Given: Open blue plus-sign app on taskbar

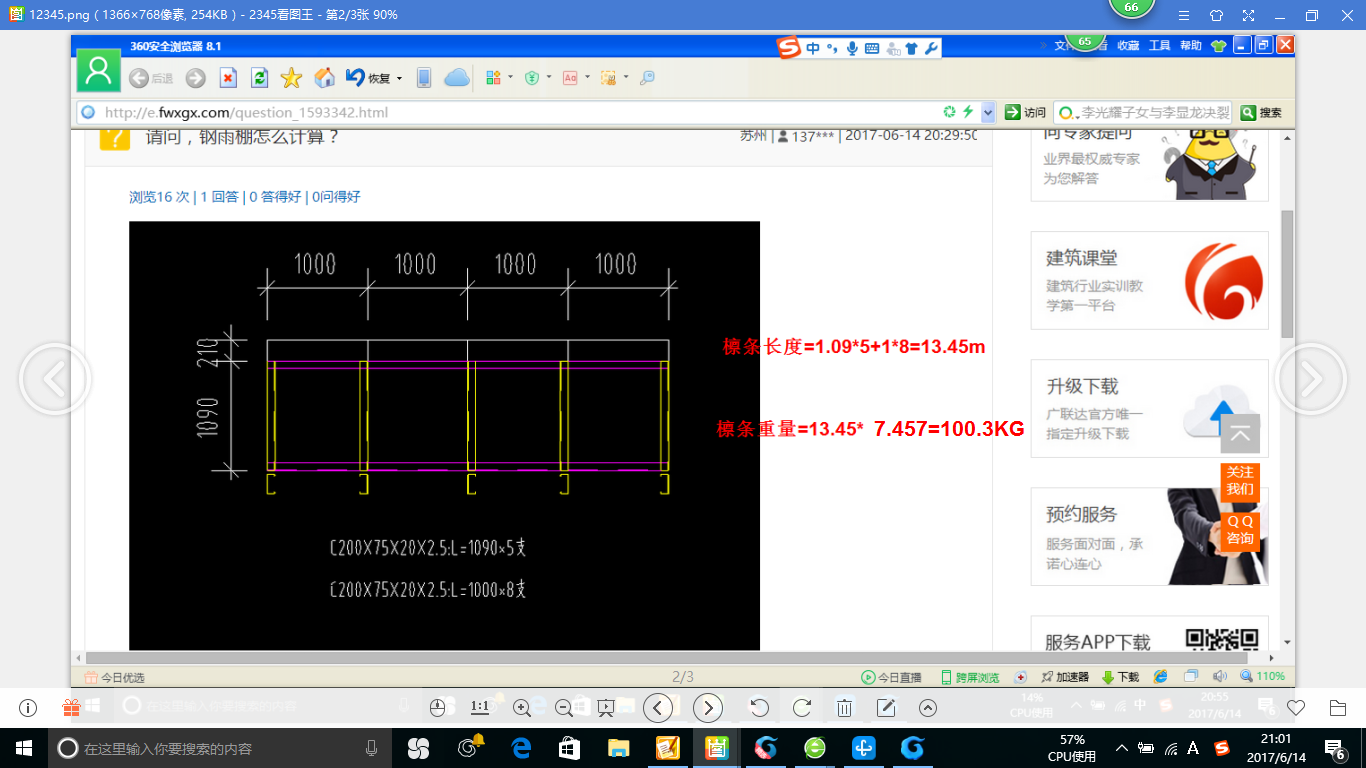Looking at the screenshot, I should click(863, 748).
